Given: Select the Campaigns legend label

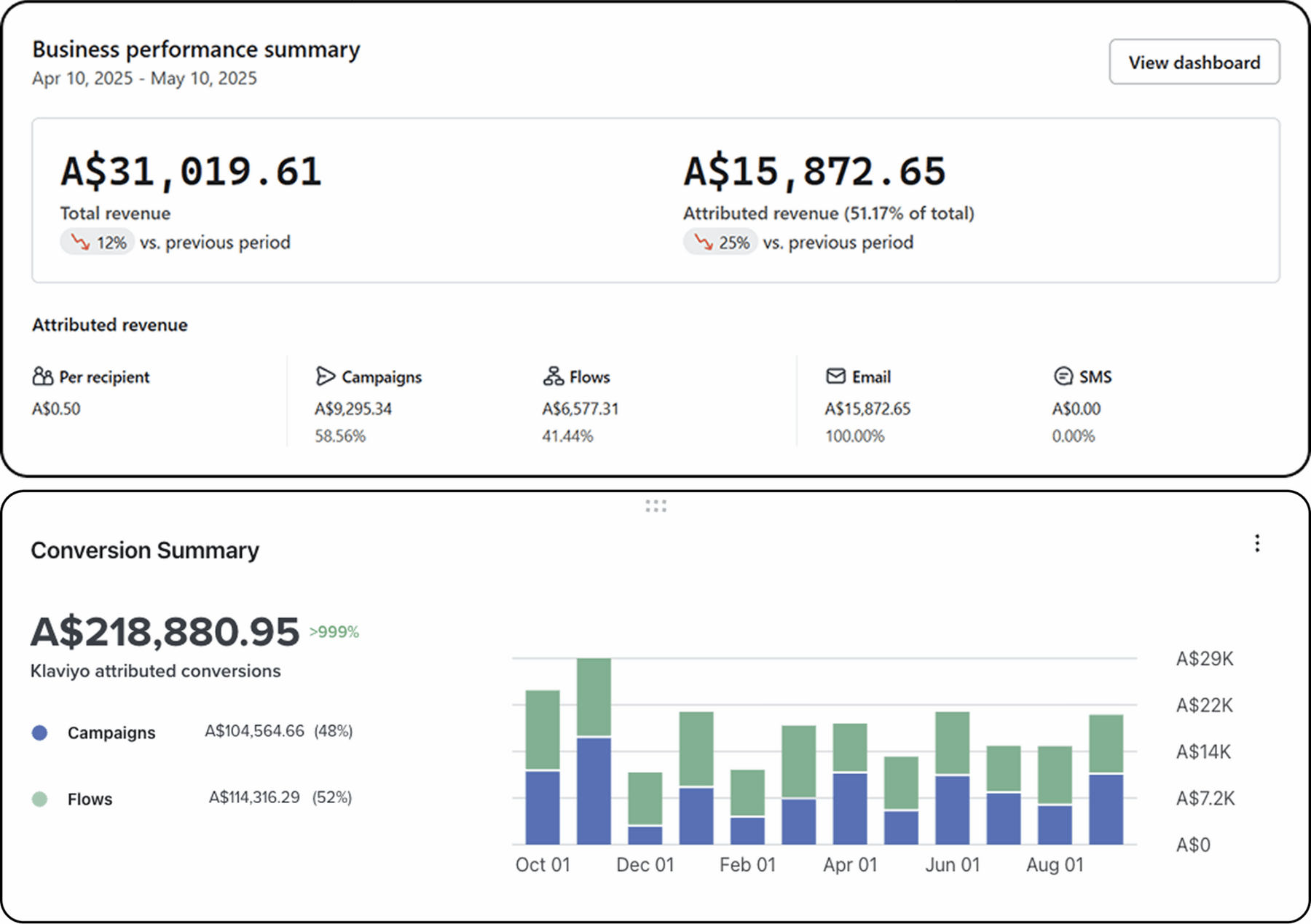Looking at the screenshot, I should click(x=111, y=733).
